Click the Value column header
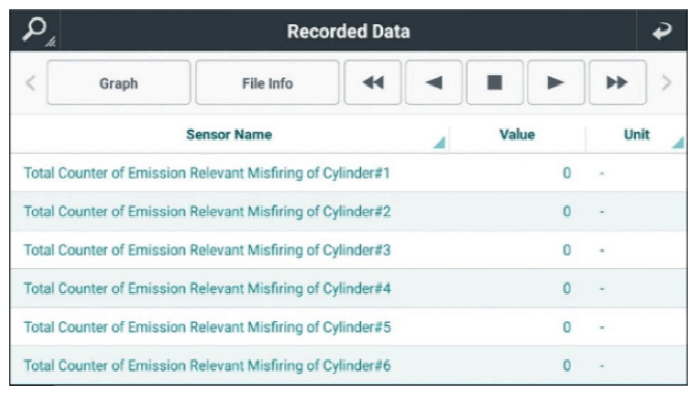Viewport: 697px width, 395px height. [x=517, y=135]
